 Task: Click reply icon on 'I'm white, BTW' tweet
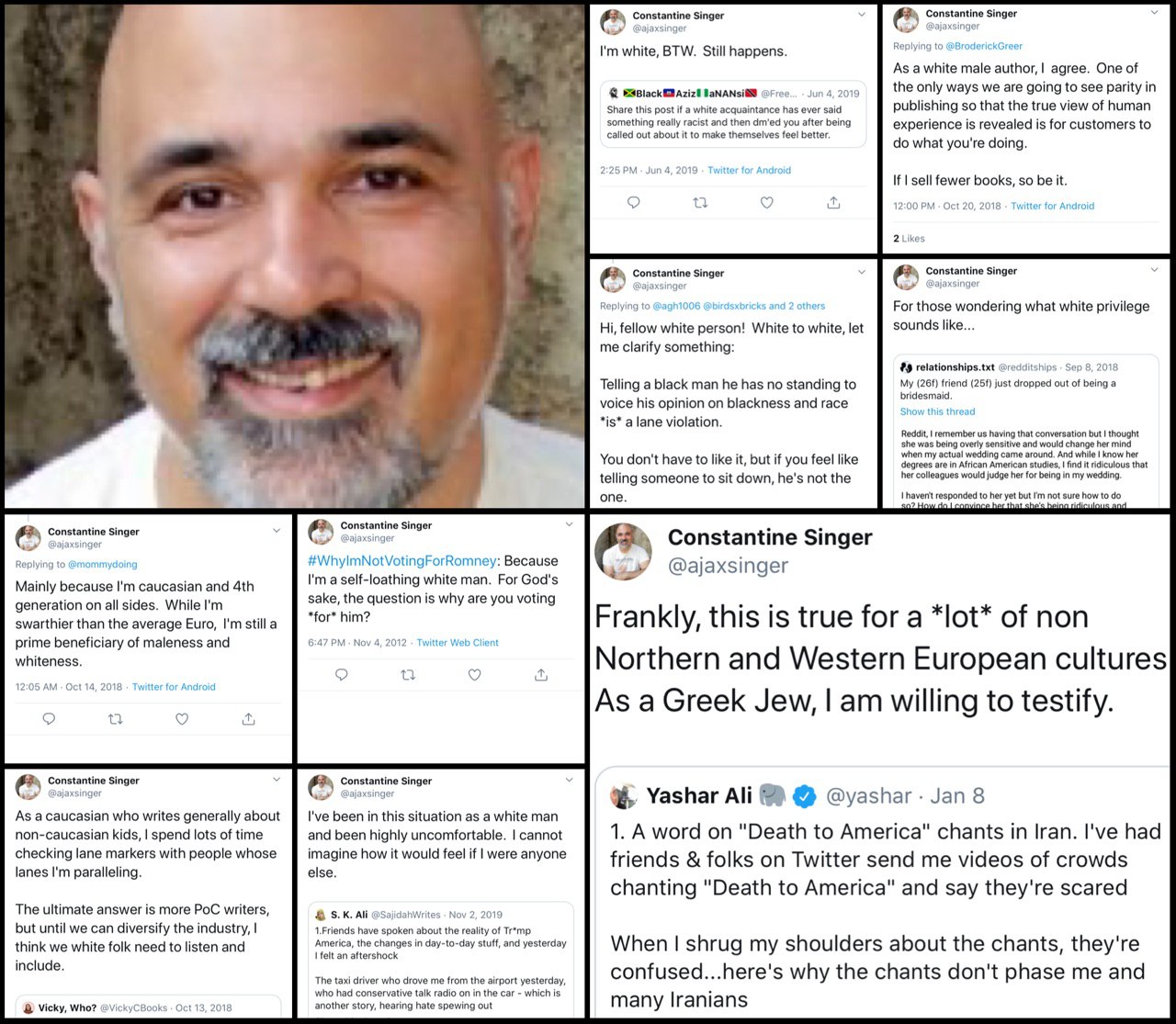tap(633, 202)
